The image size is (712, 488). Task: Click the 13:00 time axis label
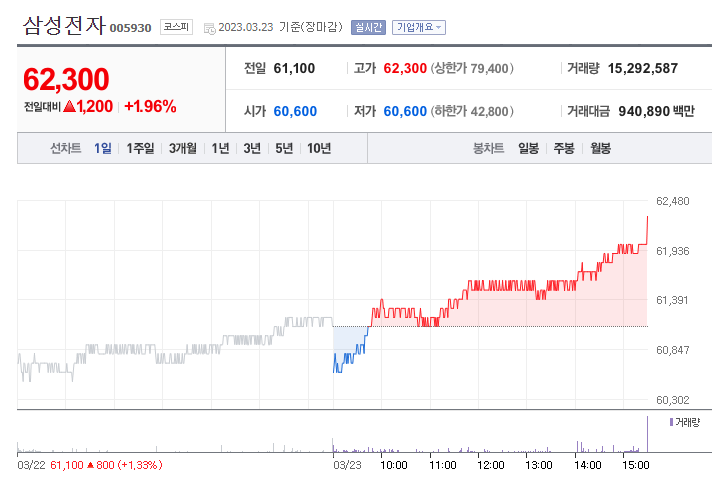(539, 465)
